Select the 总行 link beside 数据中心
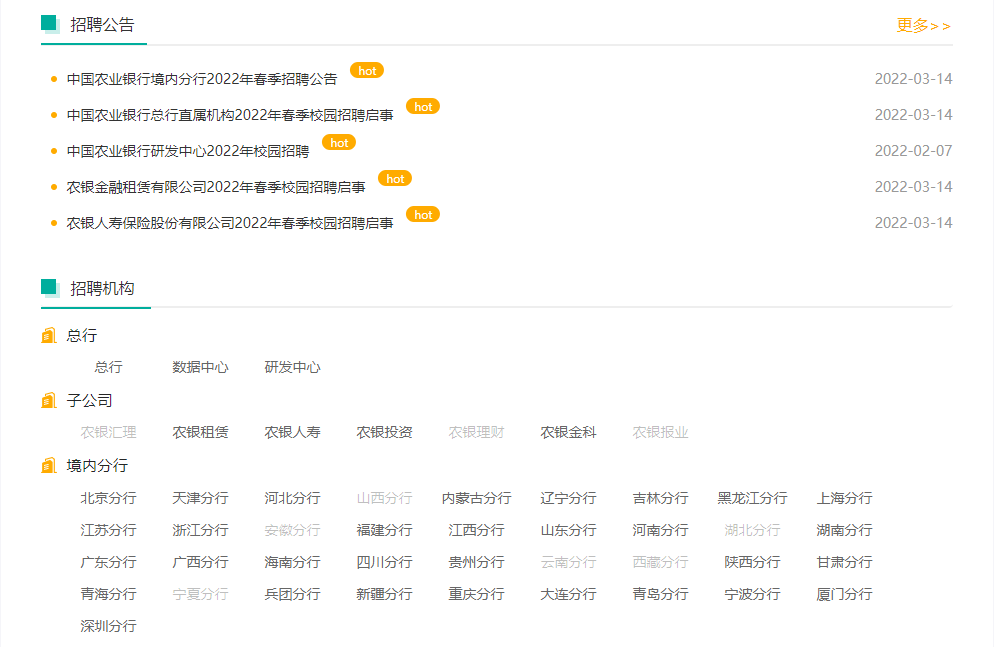 [108, 368]
